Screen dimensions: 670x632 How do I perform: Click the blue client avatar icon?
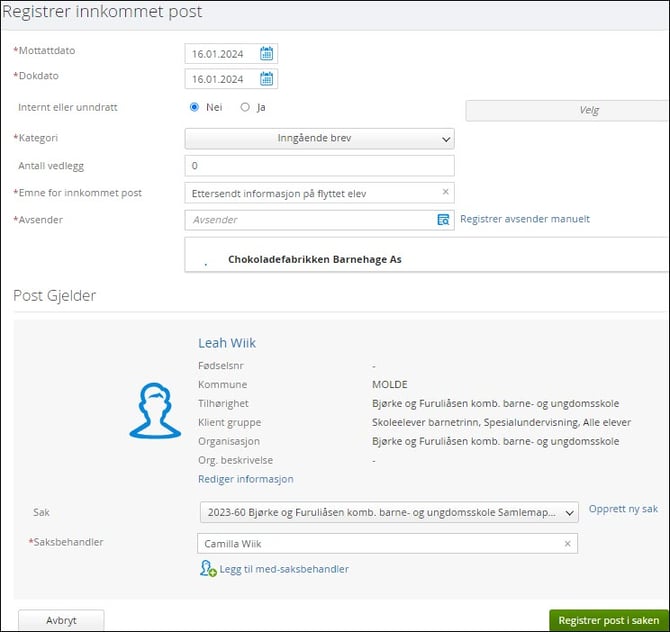click(x=155, y=410)
